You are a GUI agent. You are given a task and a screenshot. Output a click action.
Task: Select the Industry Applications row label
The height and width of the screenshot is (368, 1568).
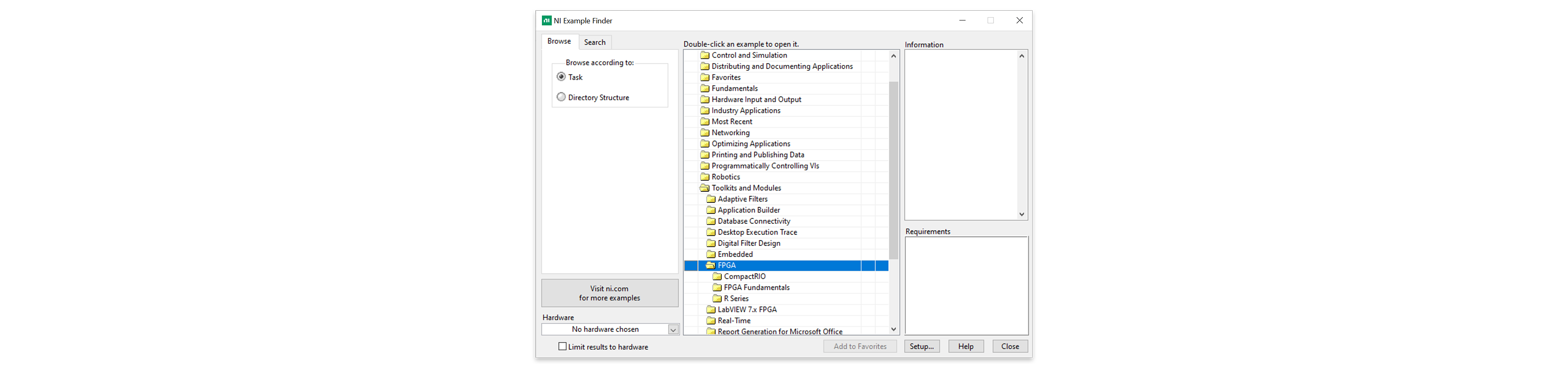pyautogui.click(x=746, y=111)
